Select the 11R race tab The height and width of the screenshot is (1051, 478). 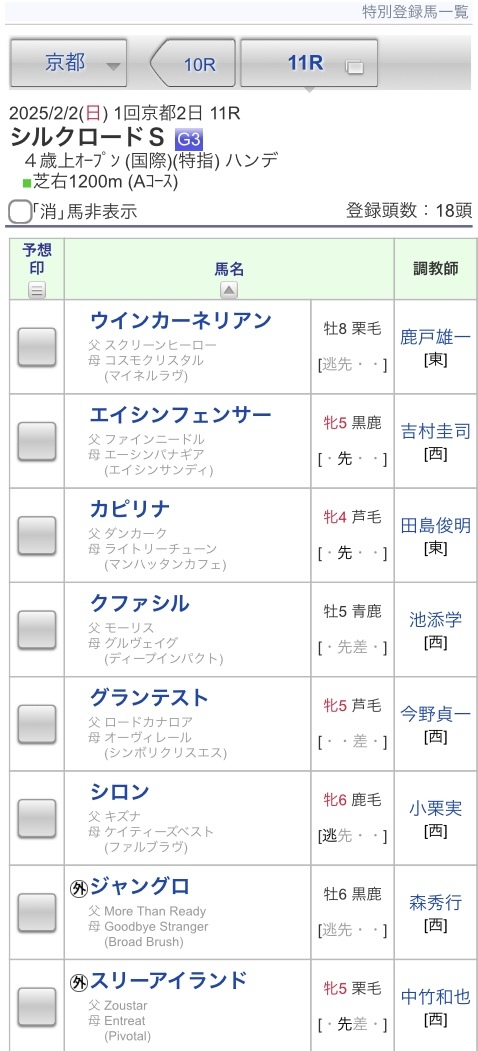[x=309, y=63]
